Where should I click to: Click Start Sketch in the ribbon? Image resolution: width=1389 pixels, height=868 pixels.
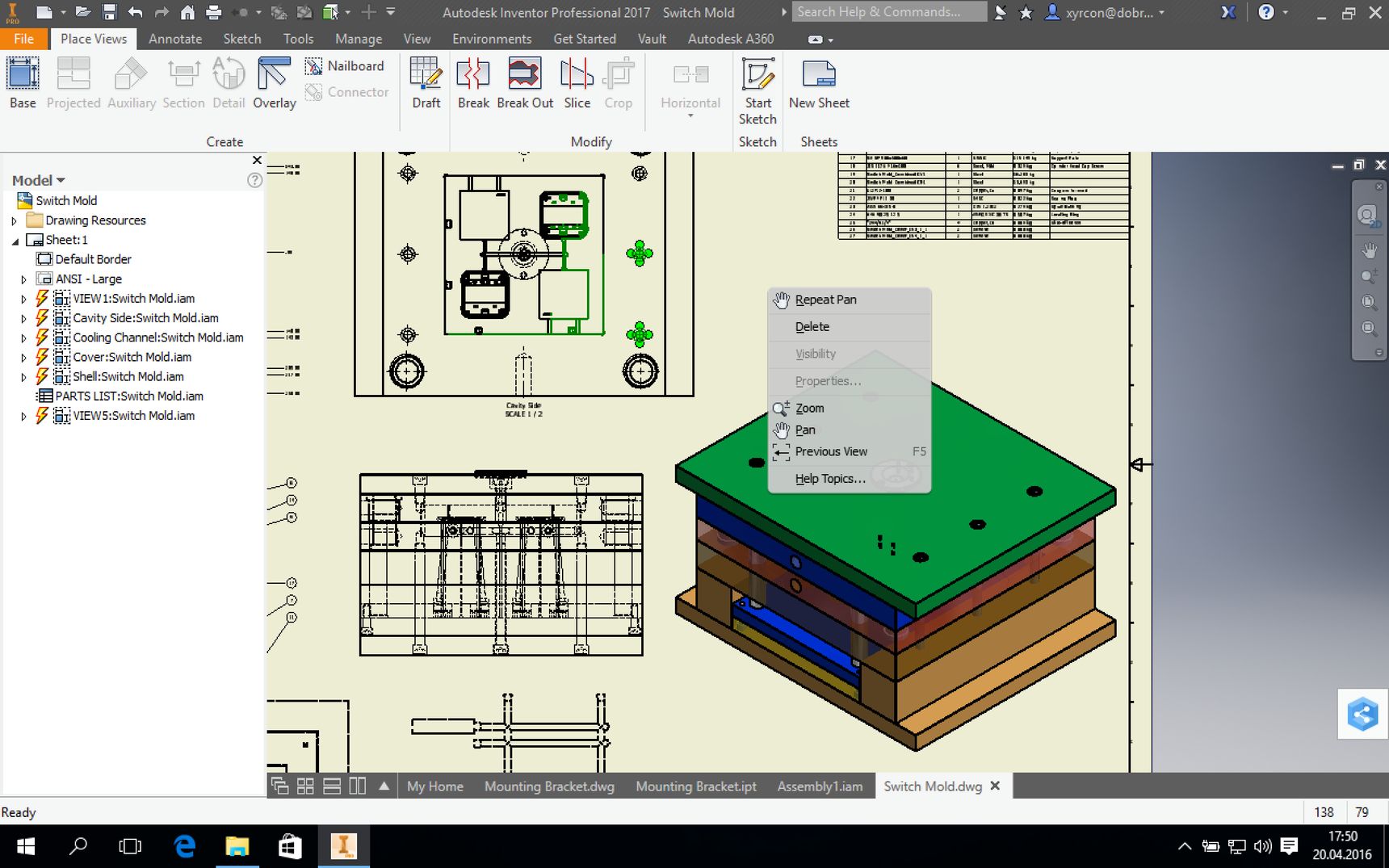(x=757, y=91)
